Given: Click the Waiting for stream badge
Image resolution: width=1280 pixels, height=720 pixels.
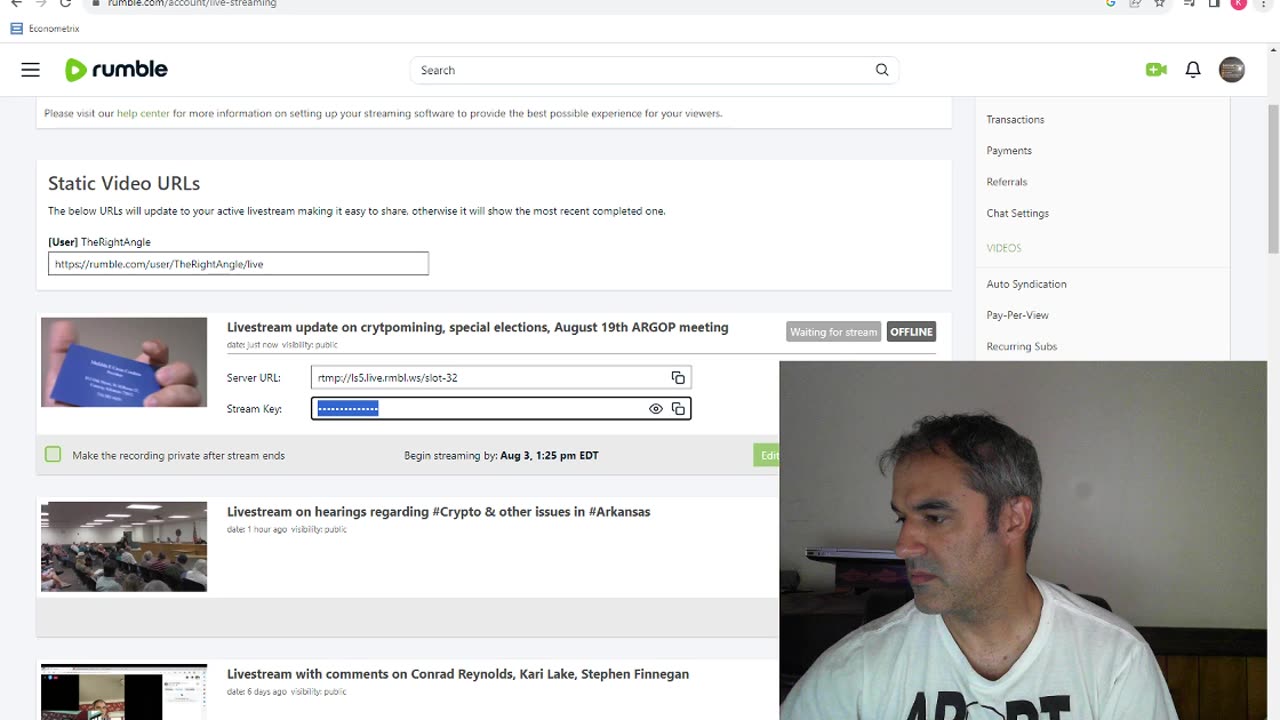Looking at the screenshot, I should [x=833, y=332].
